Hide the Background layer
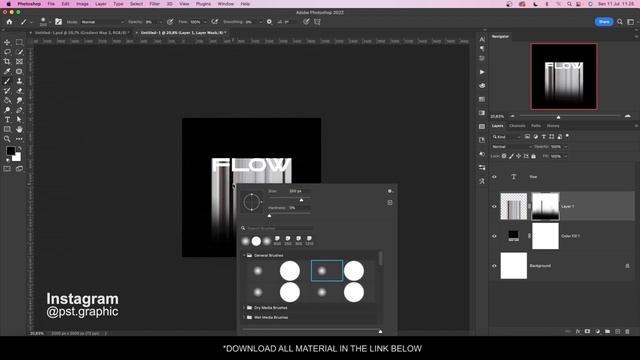This screenshot has height=360, width=640. pyautogui.click(x=494, y=266)
